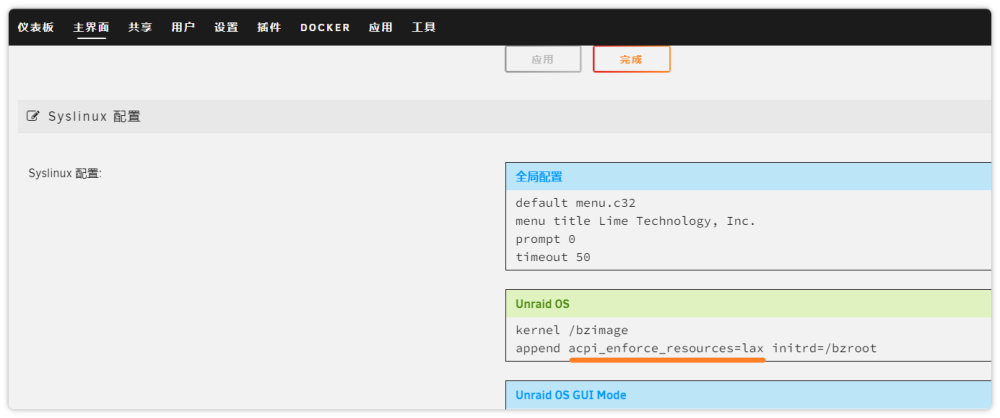Select the 全局配置 section header
The height and width of the screenshot is (418, 1000).
(748, 177)
